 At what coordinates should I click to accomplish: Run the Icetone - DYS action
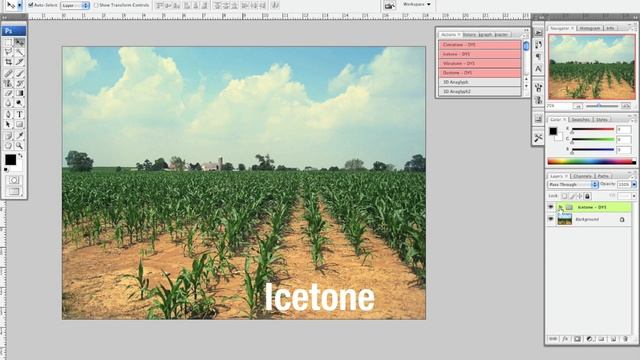tap(480, 54)
